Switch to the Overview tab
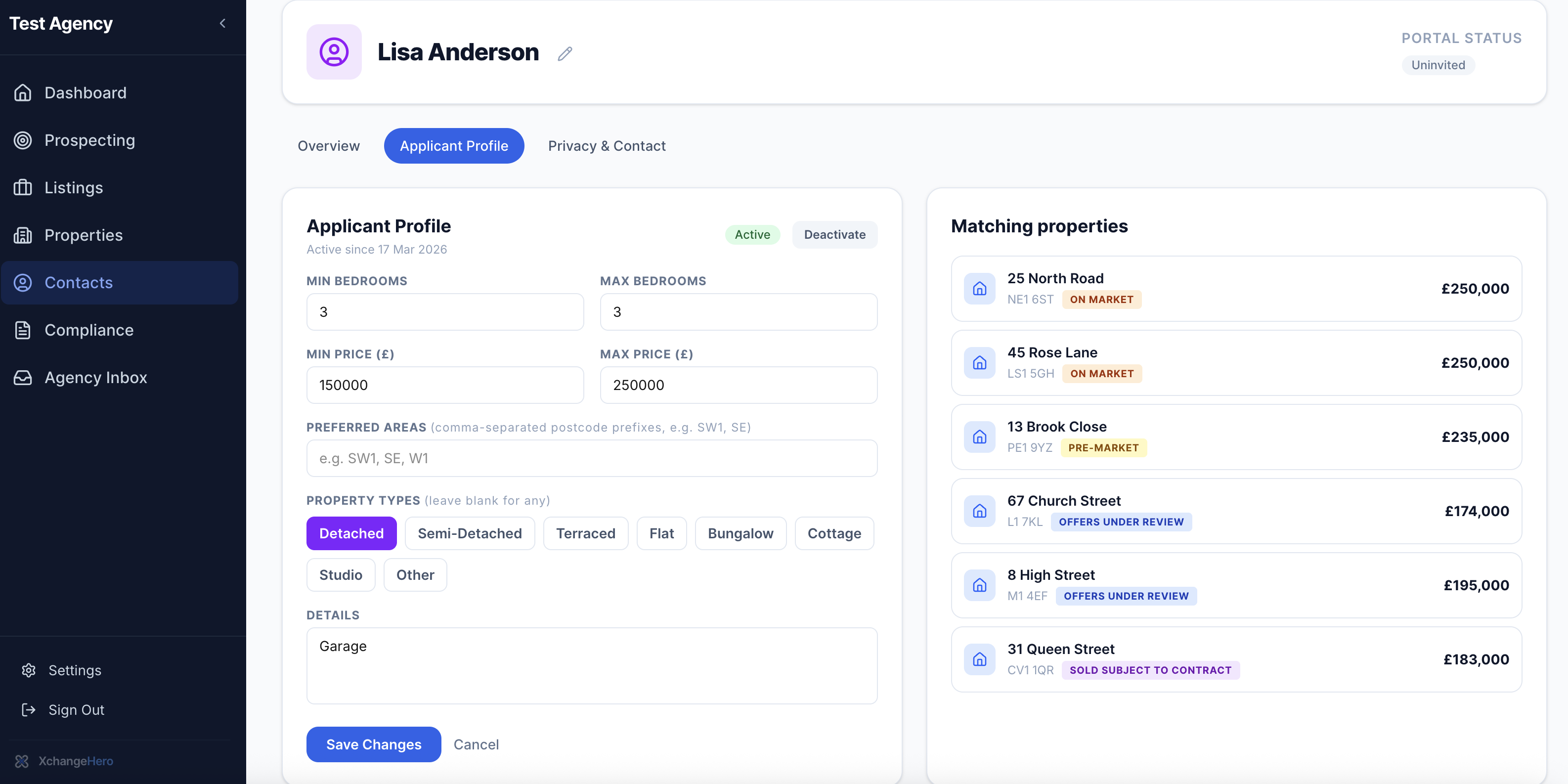1568x784 pixels. (x=329, y=145)
